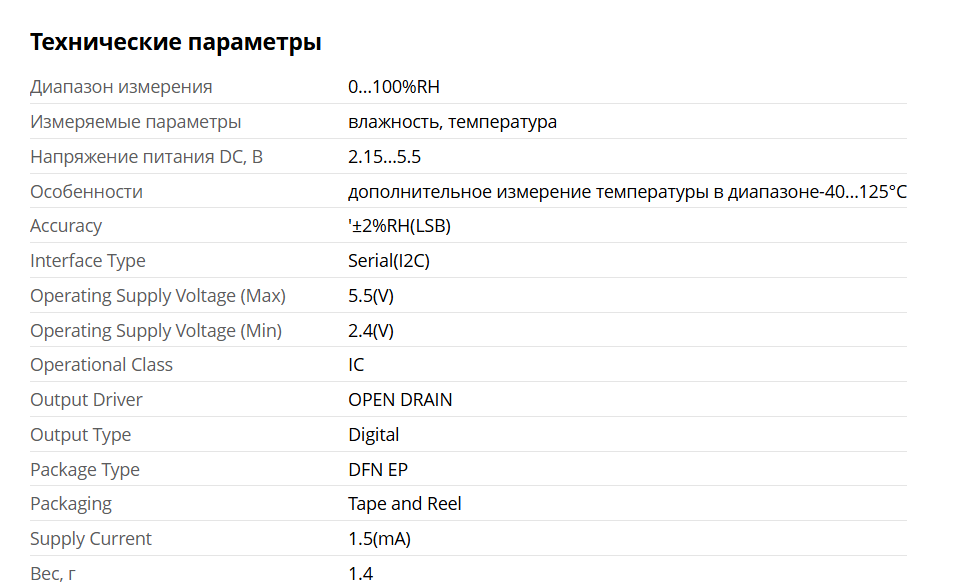The height and width of the screenshot is (588, 963).
Task: Click the 5.5(V) max voltage value
Action: pyautogui.click(x=371, y=296)
